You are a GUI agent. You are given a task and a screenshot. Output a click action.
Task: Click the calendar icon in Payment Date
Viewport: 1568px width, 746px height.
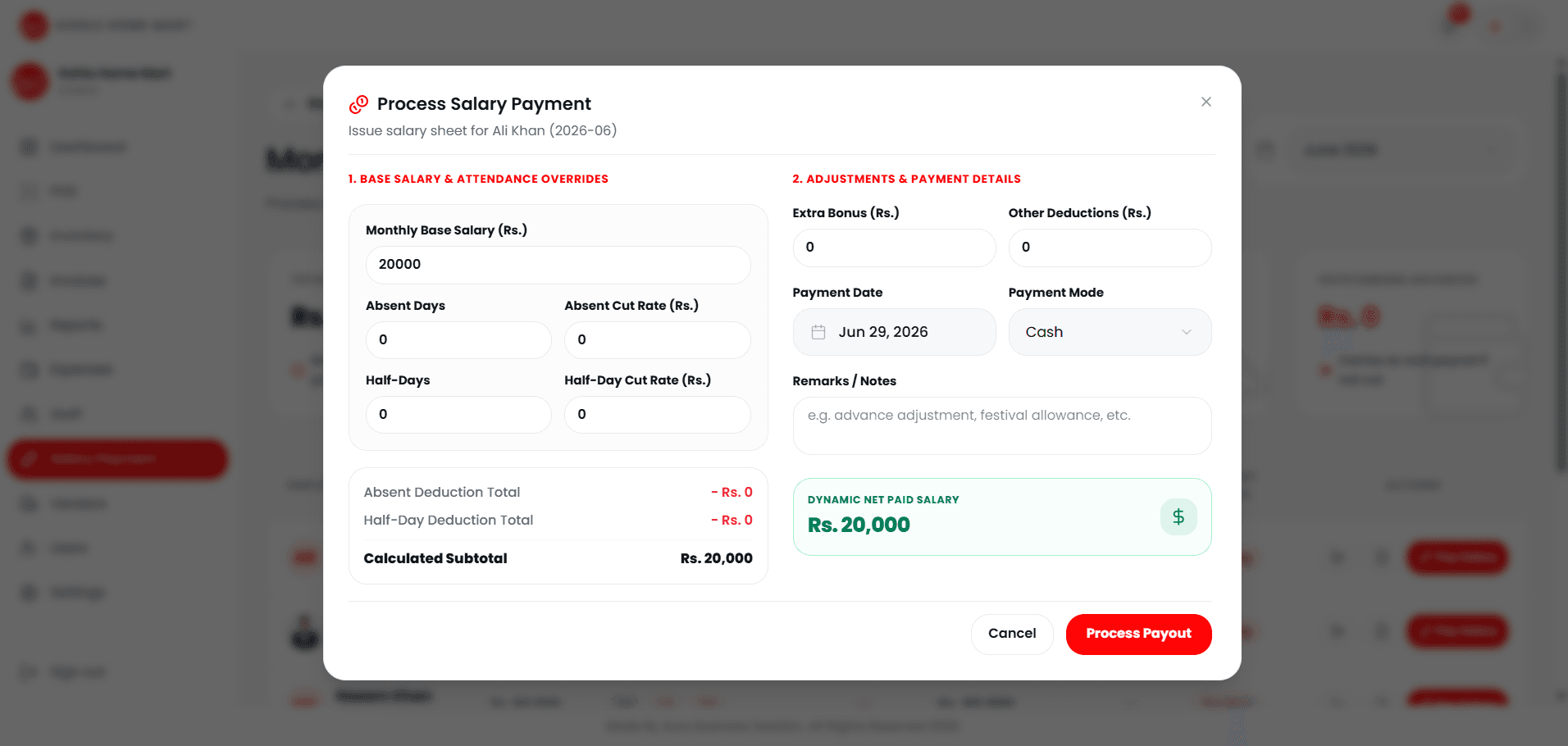(818, 332)
